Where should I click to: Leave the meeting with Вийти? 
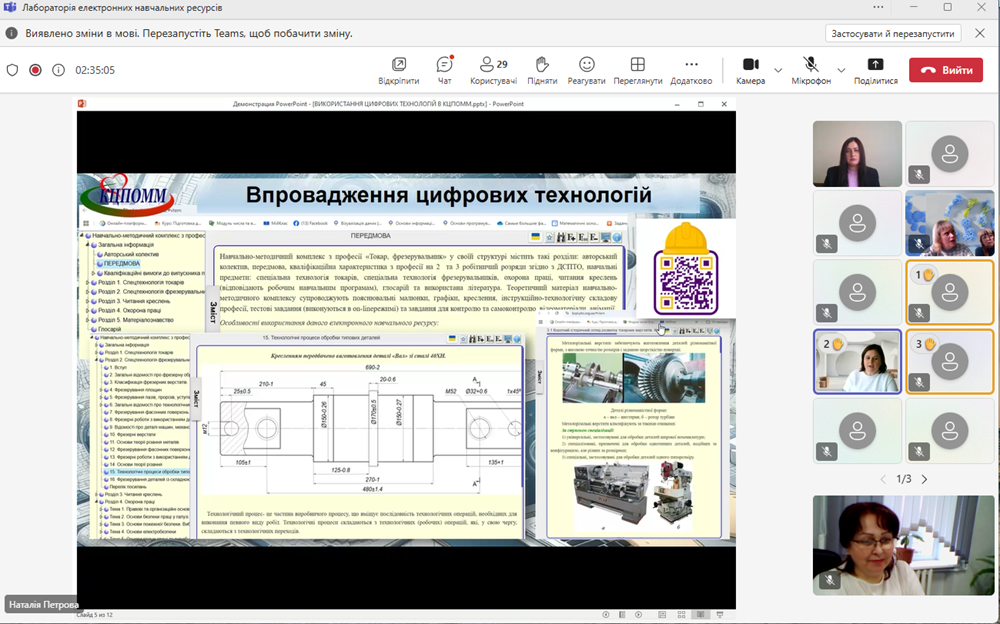tap(946, 71)
